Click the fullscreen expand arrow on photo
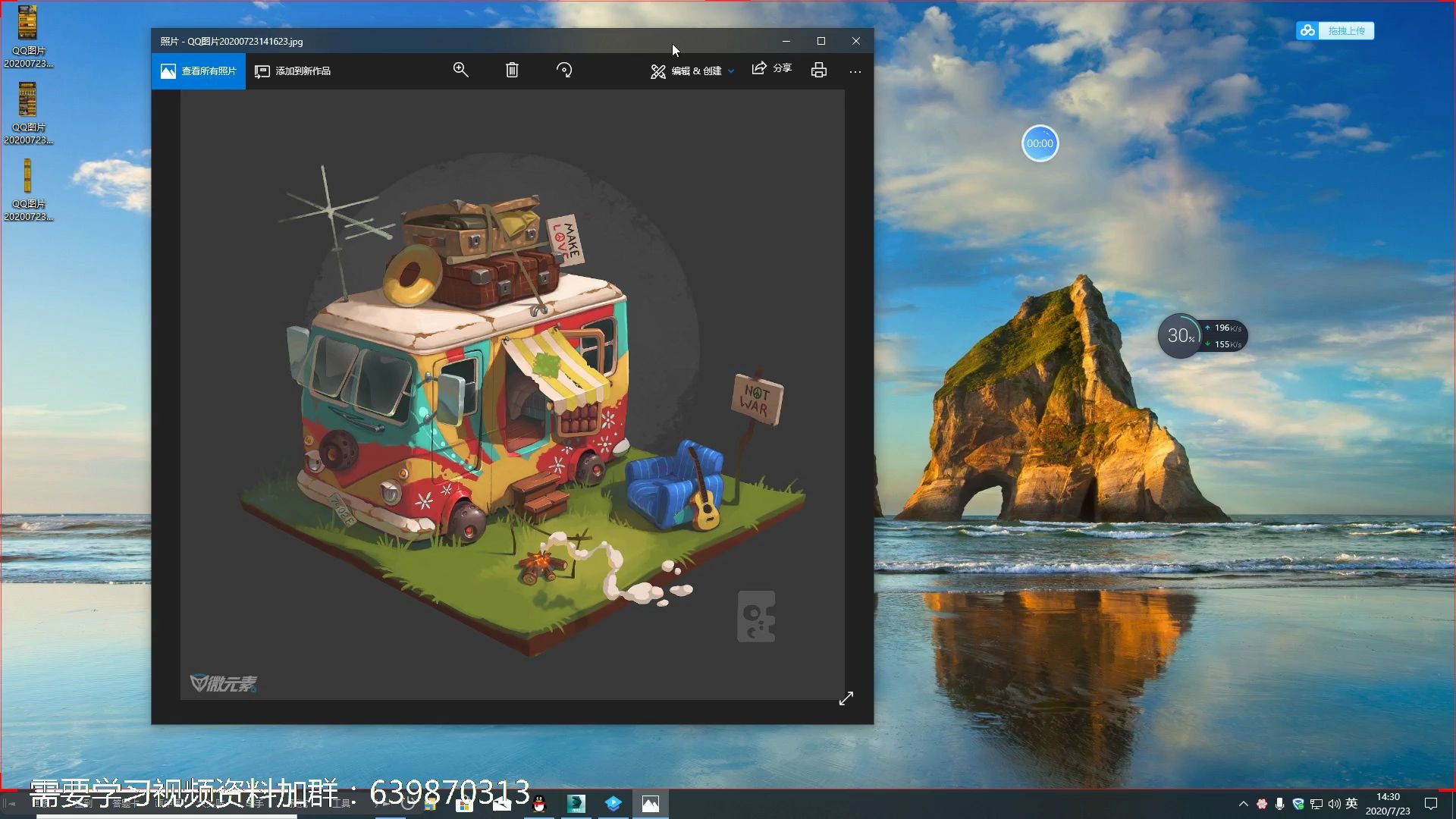 coord(847,698)
